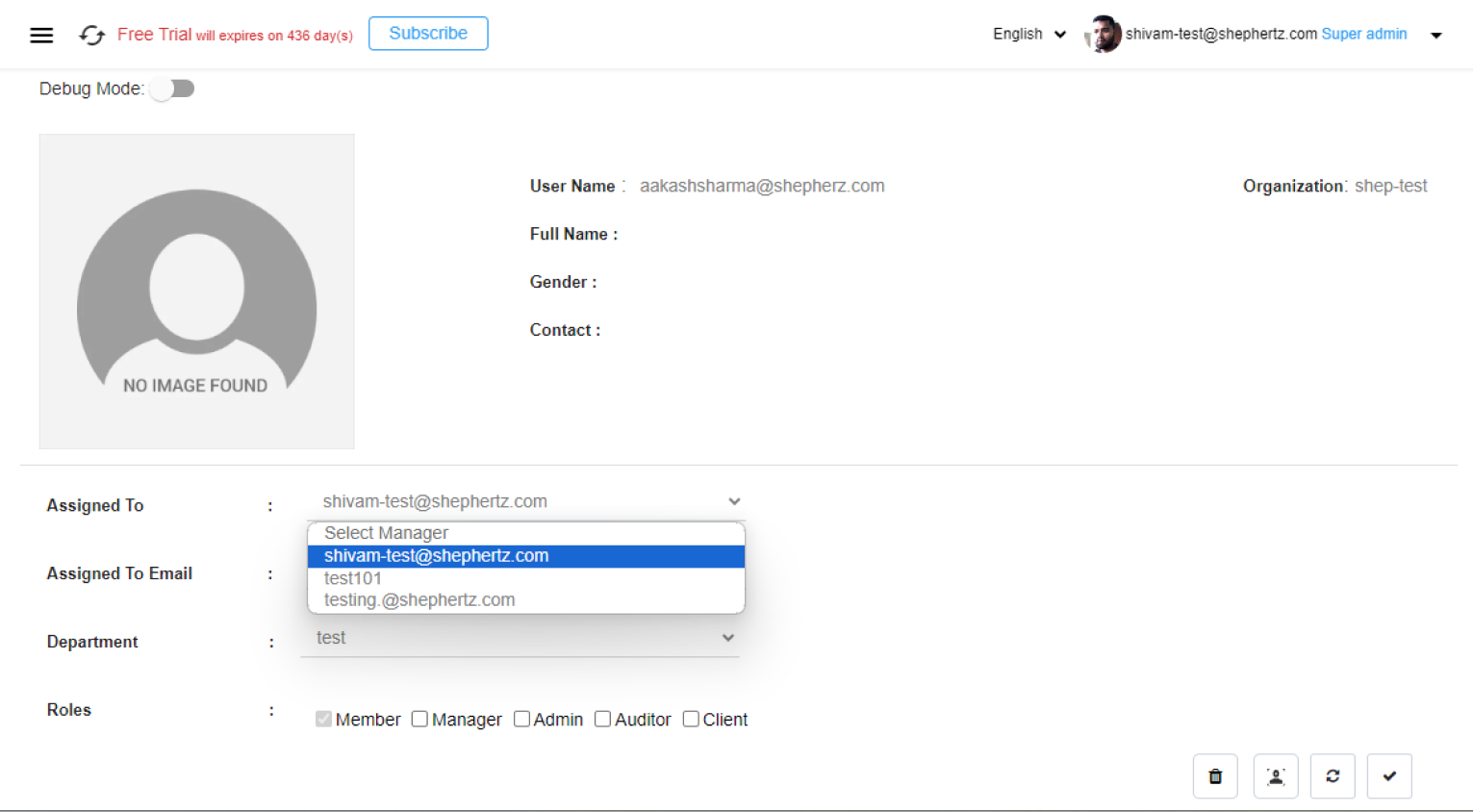Click the organization value shep-test
This screenshot has height=812, width=1473.
pos(1391,186)
